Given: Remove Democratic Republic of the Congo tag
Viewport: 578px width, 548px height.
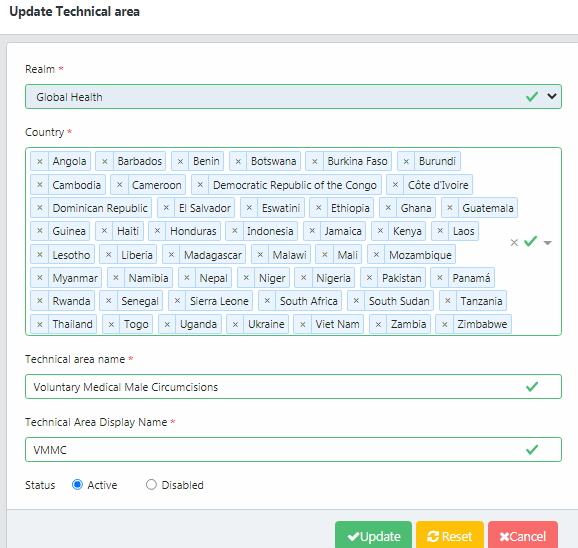Looking at the screenshot, I should click(200, 185).
